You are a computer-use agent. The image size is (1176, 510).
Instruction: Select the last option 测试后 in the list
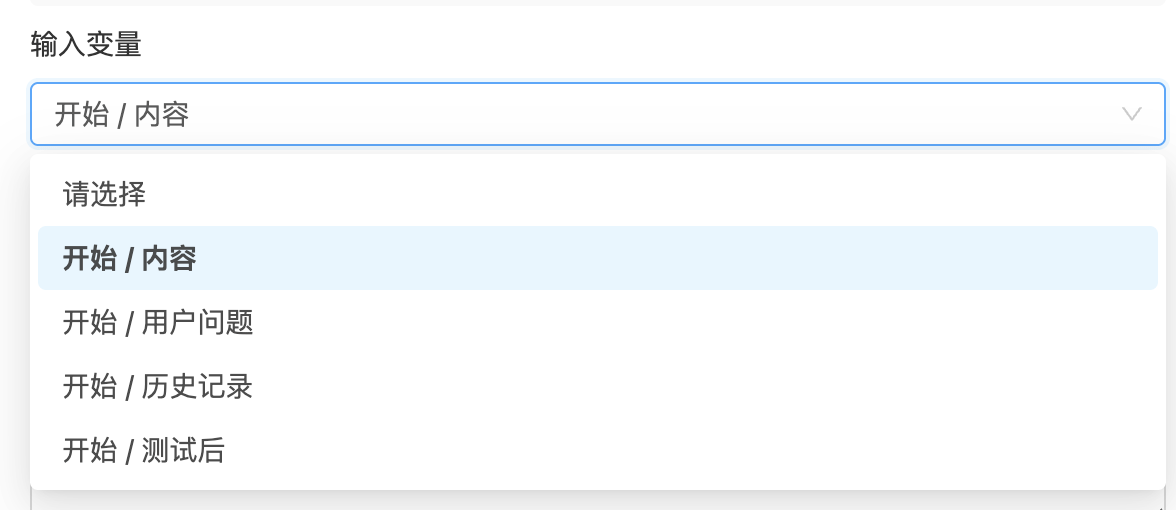pos(598,450)
